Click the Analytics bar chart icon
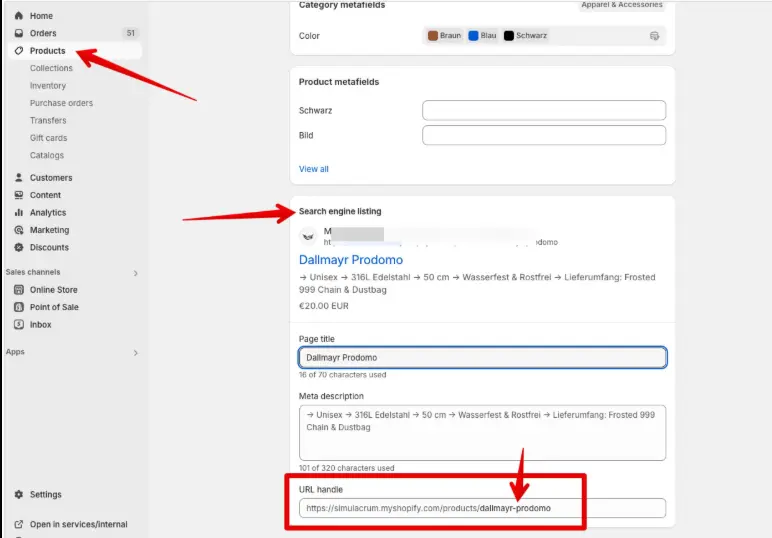Screen dimensions: 772x538 pyautogui.click(x=19, y=212)
